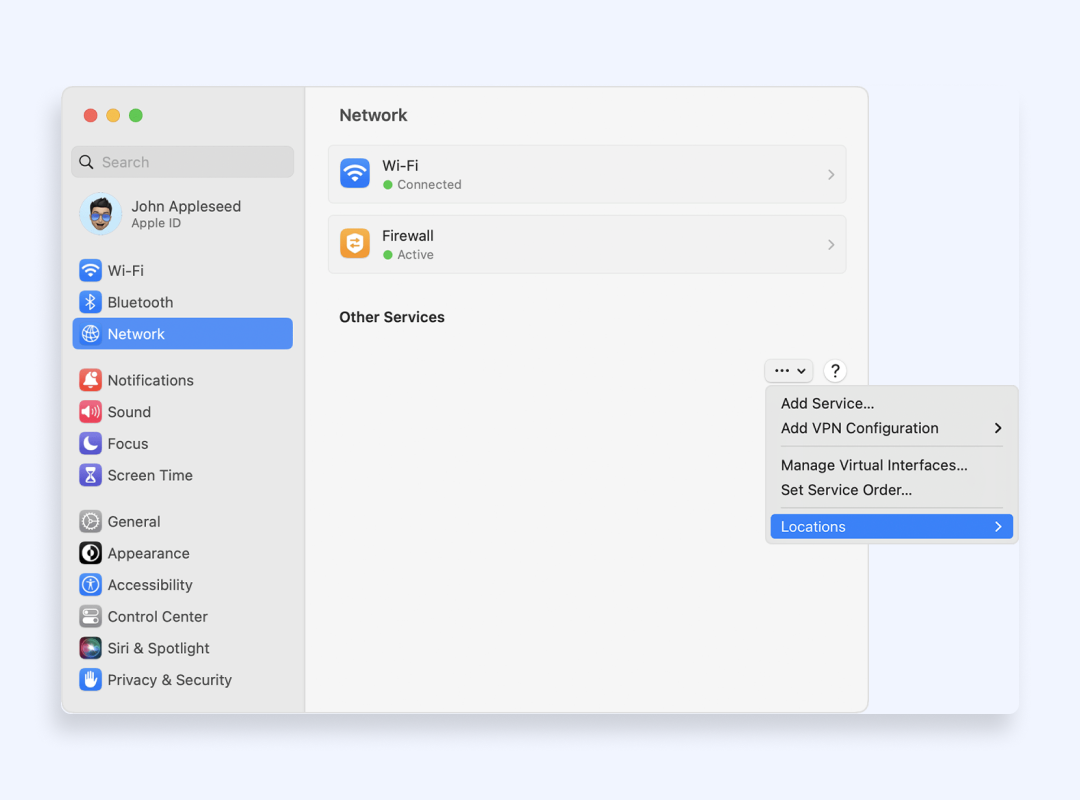Expand the Firewall row chevron
Screen dimensions: 1080x800
point(831,245)
